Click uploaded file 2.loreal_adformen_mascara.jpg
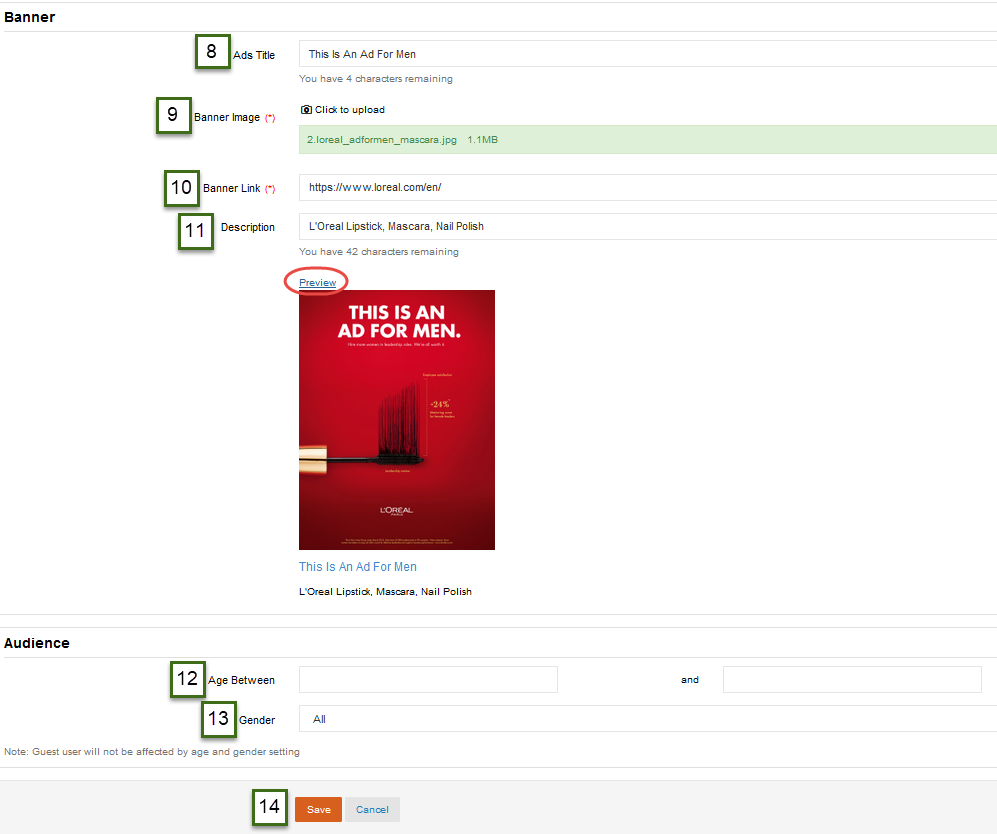Viewport: 997px width, 834px height. click(x=382, y=140)
